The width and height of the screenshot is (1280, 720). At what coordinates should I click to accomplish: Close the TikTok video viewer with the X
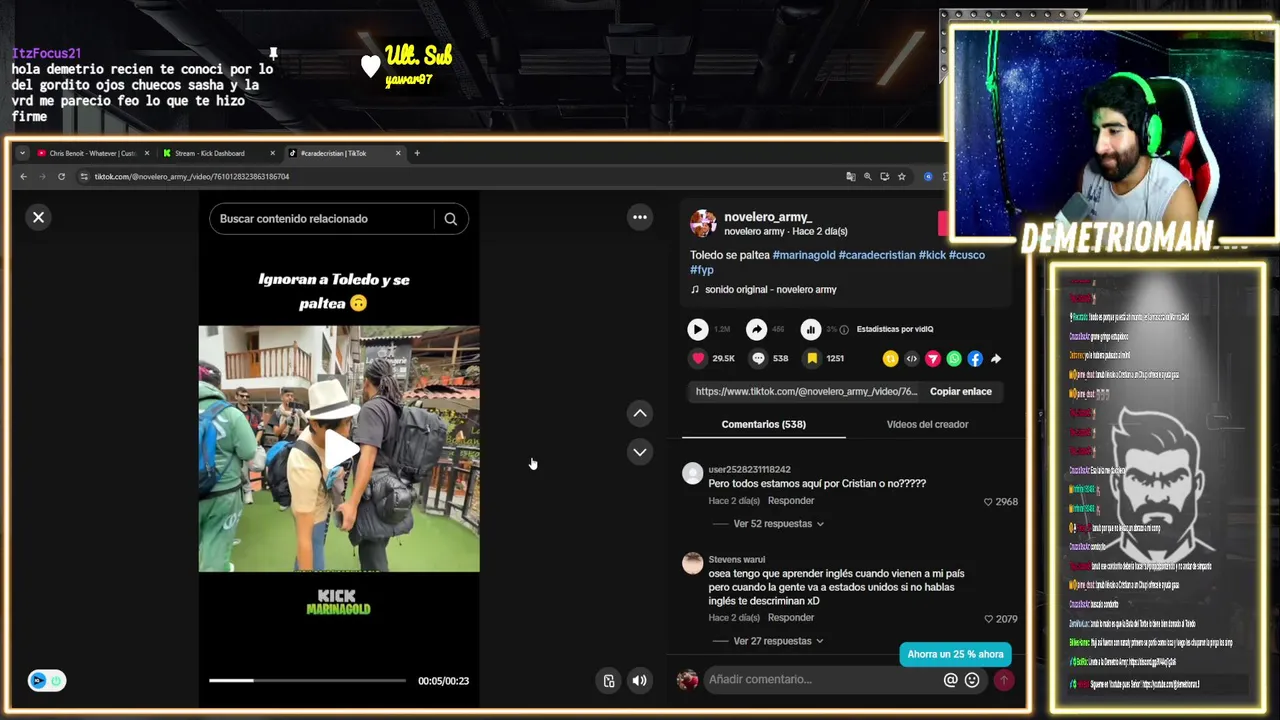click(38, 217)
